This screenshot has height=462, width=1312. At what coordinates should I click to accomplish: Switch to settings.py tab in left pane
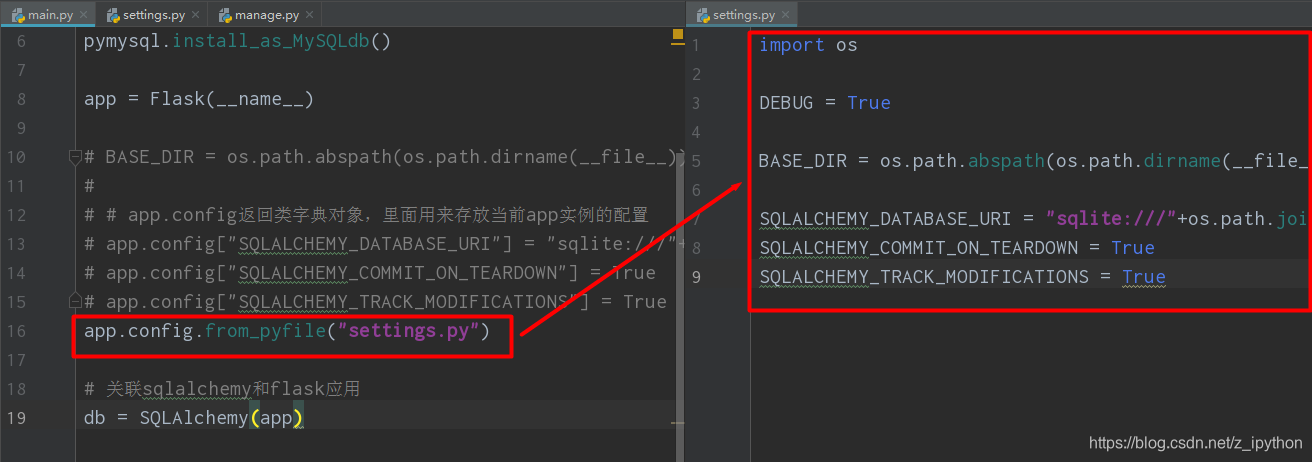pos(151,15)
